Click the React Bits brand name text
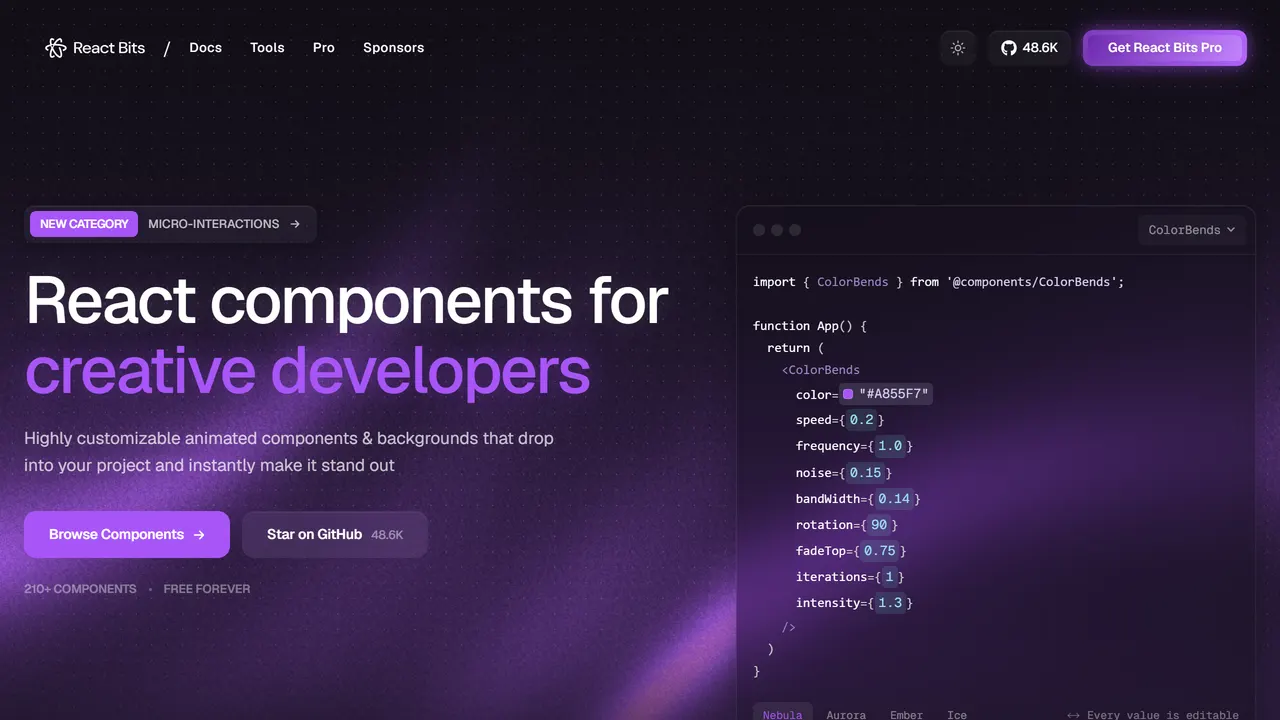This screenshot has width=1280, height=720. click(109, 48)
